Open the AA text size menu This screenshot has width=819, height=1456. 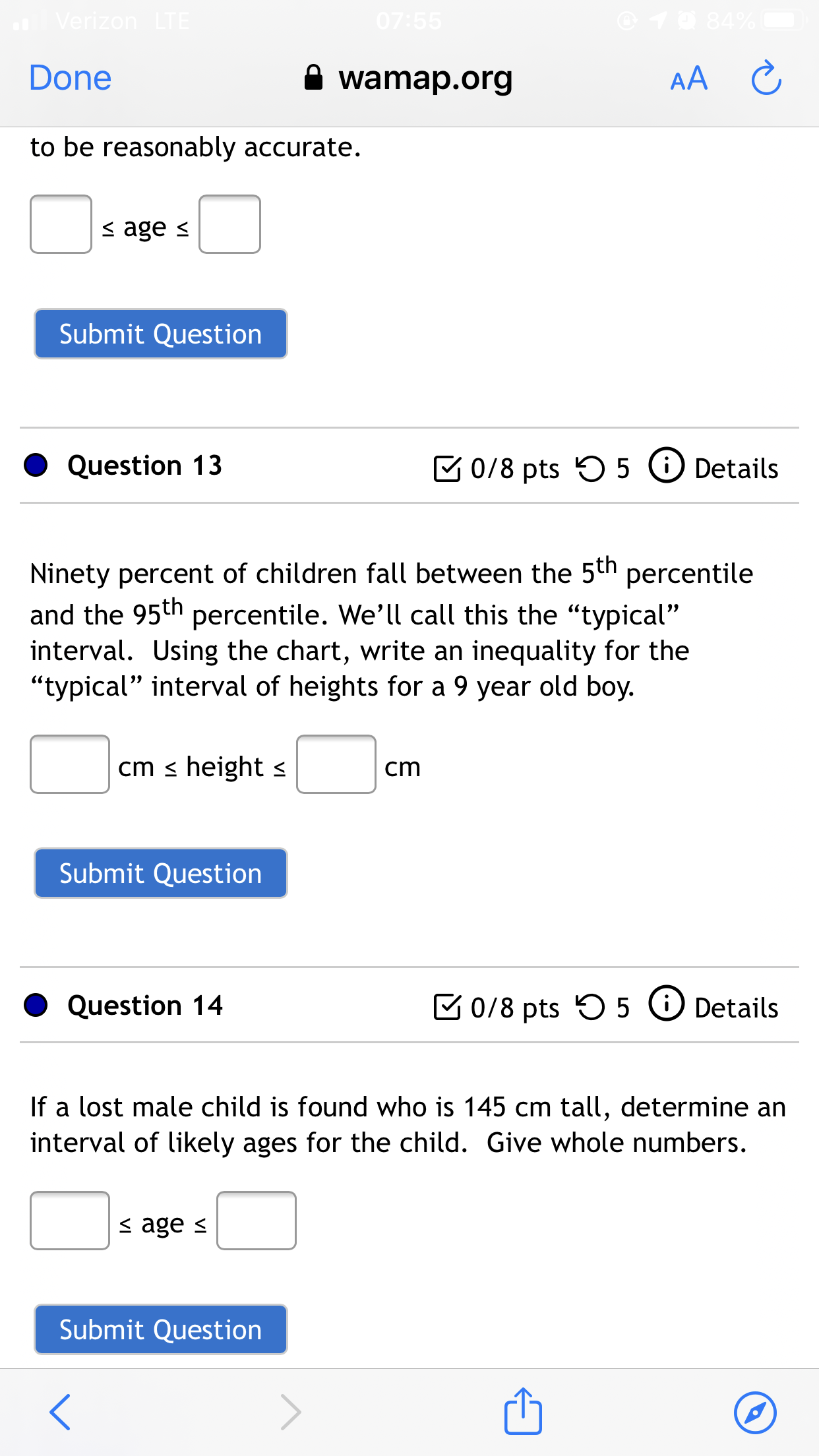click(689, 78)
